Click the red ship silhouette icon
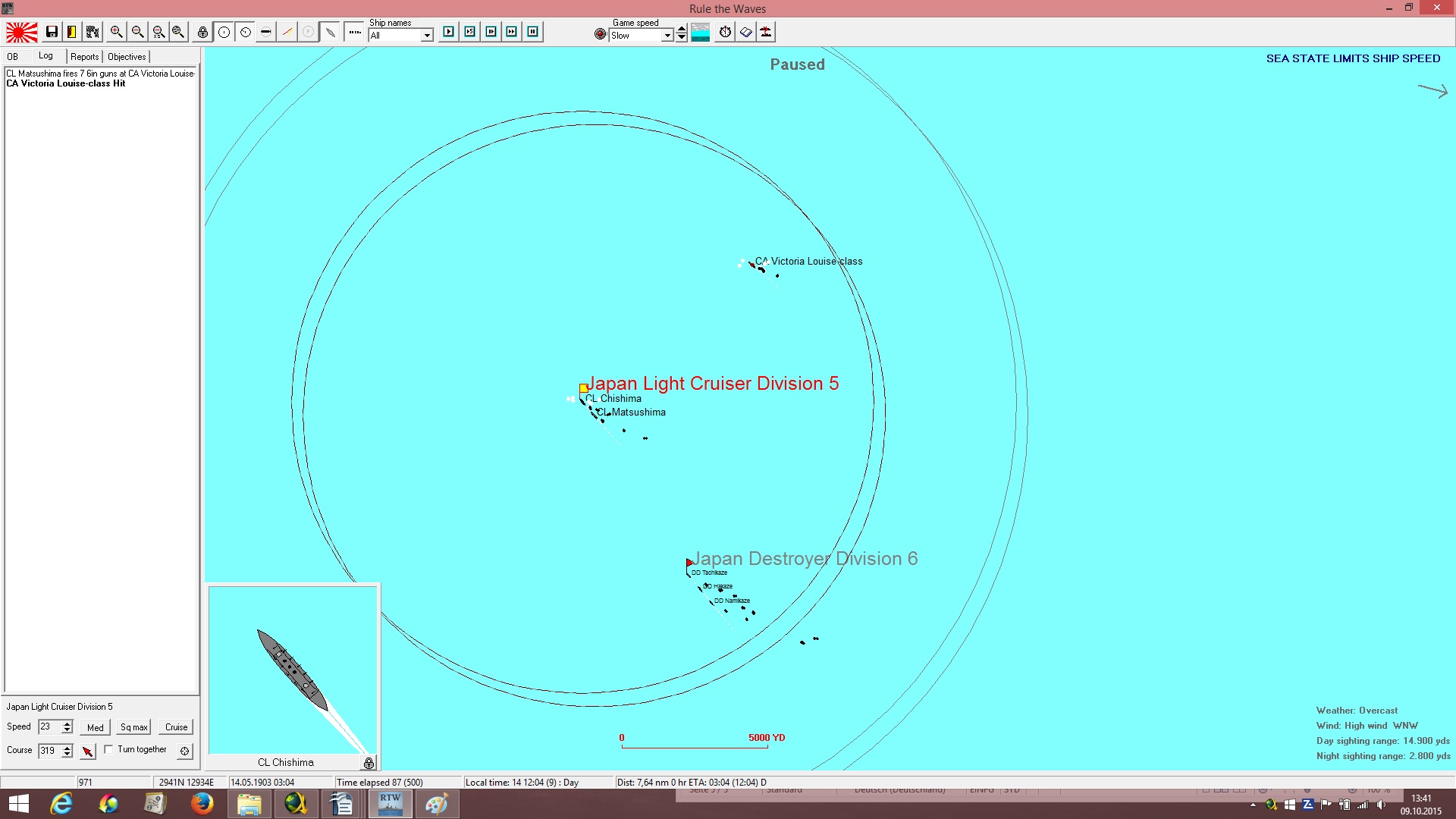Screen dimensions: 1456x819 click(767, 32)
